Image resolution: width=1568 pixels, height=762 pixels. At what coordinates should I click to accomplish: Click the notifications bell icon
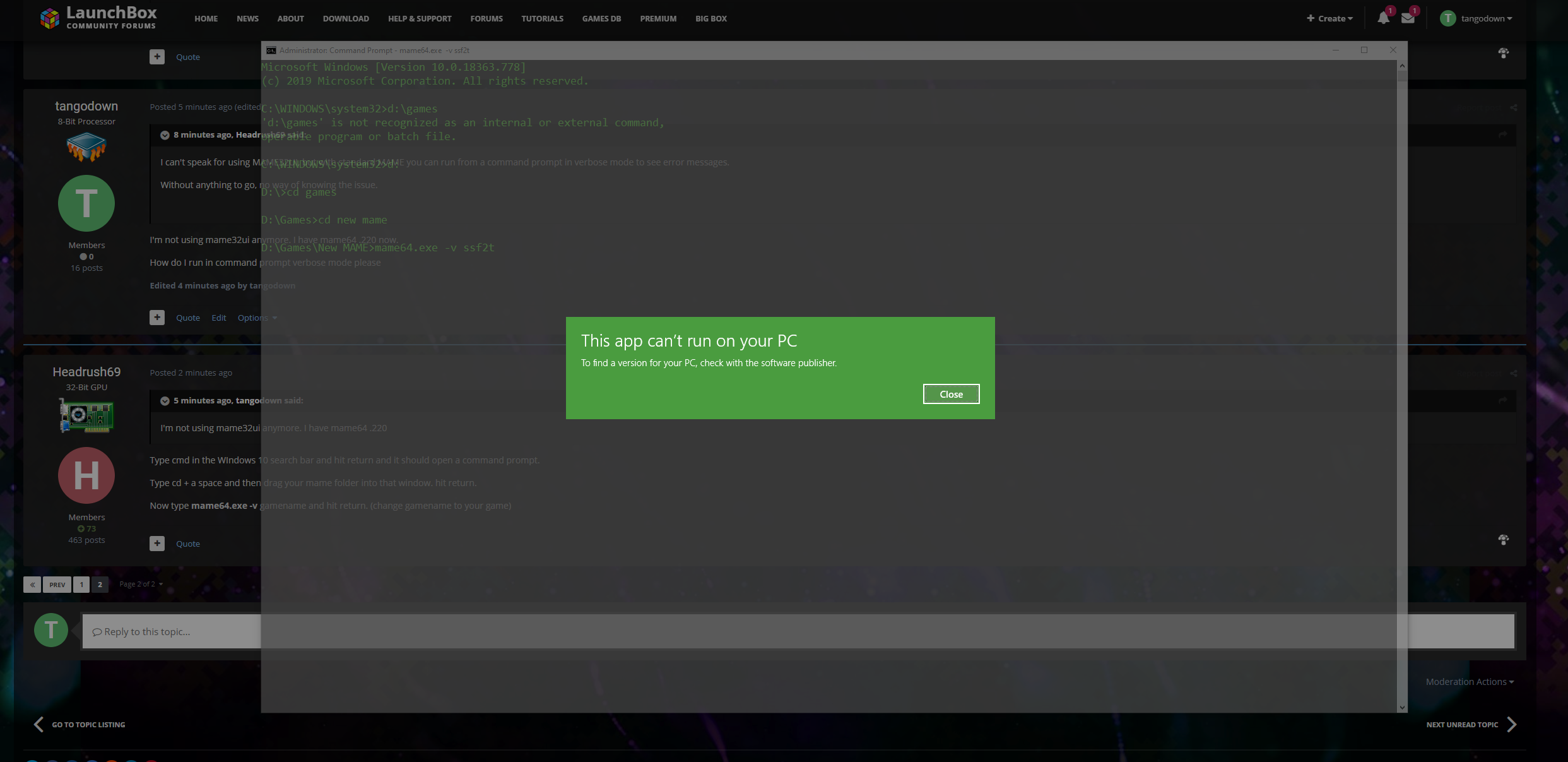(x=1382, y=18)
